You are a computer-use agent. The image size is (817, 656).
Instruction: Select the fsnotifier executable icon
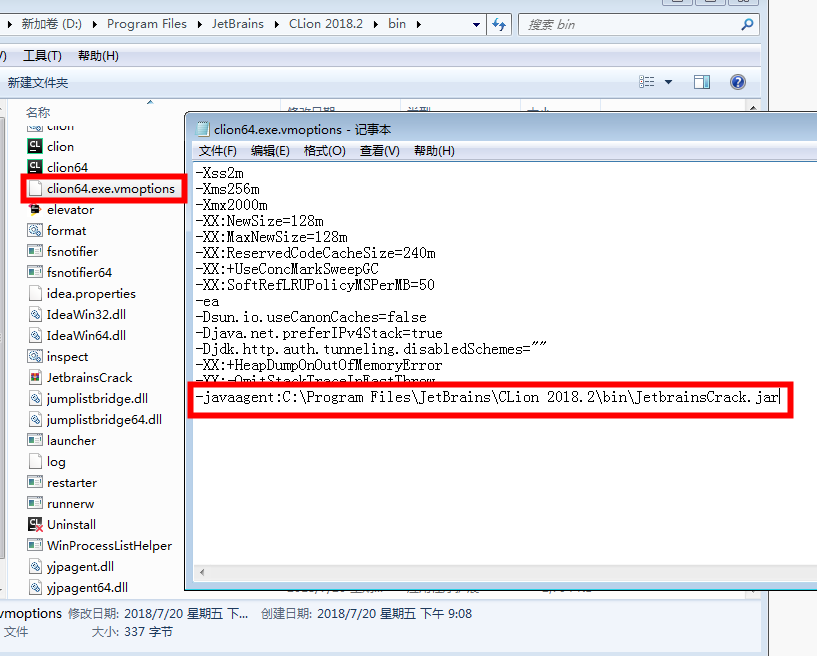click(x=35, y=251)
